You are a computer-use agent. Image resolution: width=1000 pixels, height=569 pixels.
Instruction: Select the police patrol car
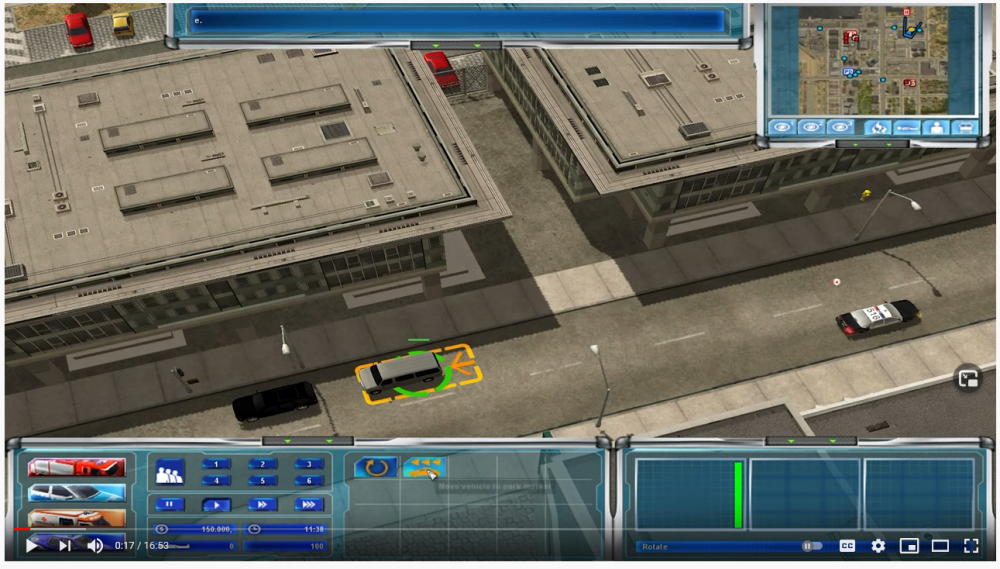878,317
